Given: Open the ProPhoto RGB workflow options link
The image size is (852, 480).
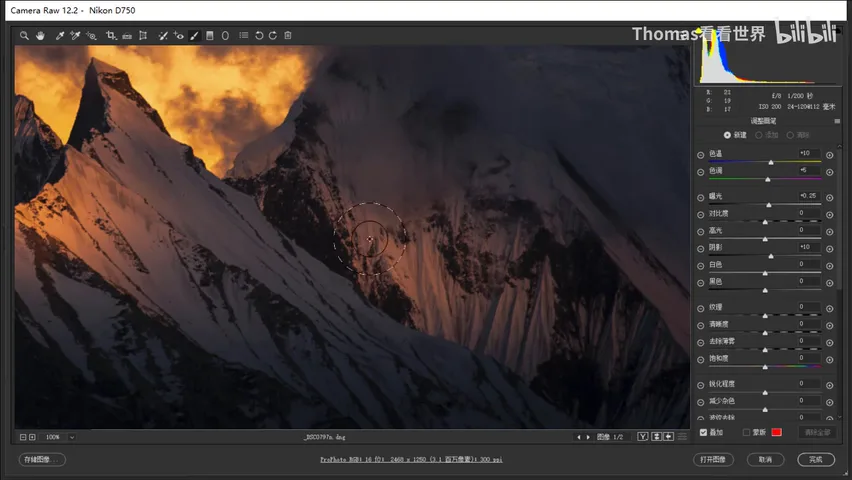Looking at the screenshot, I should [411, 460].
